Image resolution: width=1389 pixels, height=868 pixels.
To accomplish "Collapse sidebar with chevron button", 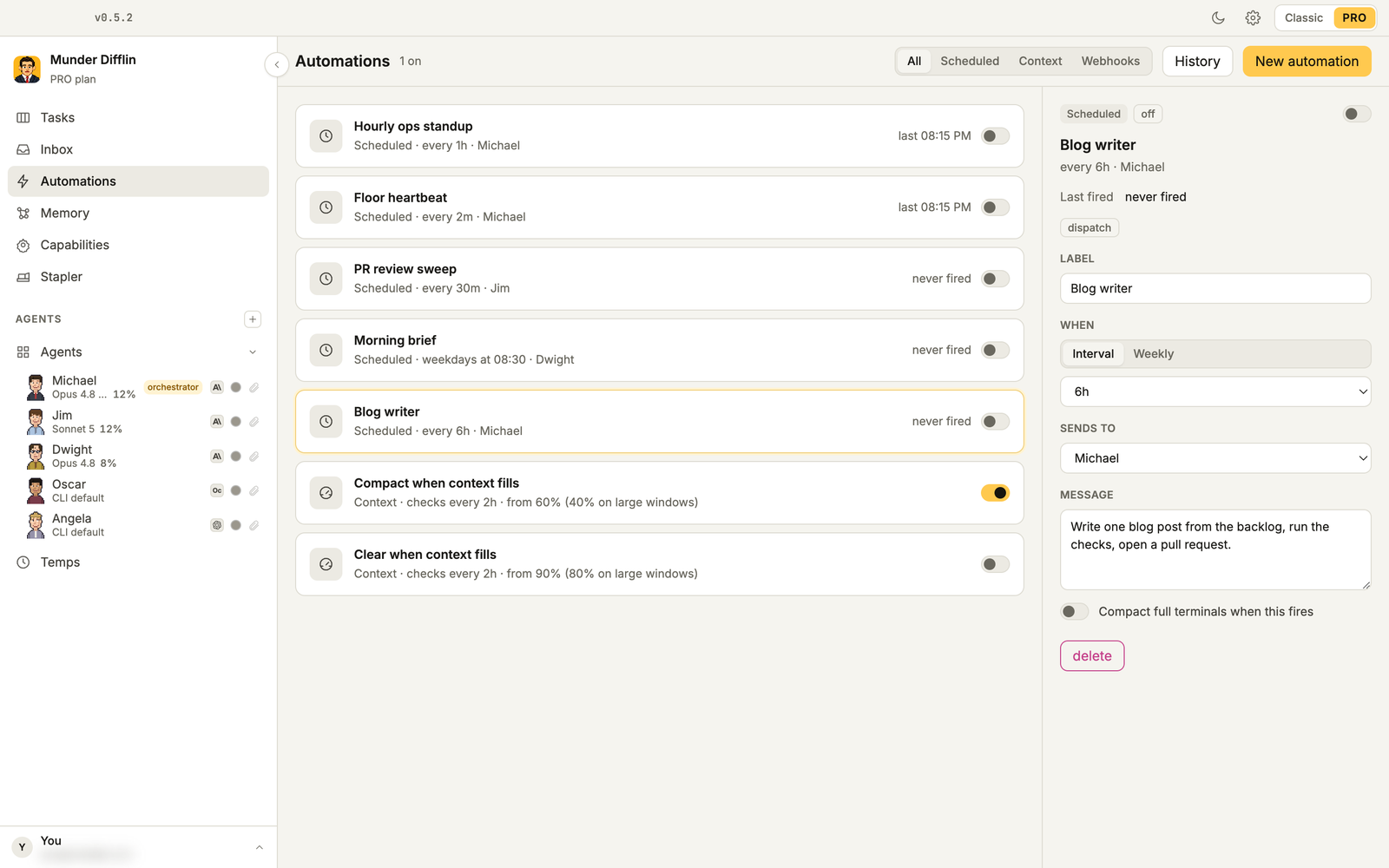I will click(x=276, y=64).
